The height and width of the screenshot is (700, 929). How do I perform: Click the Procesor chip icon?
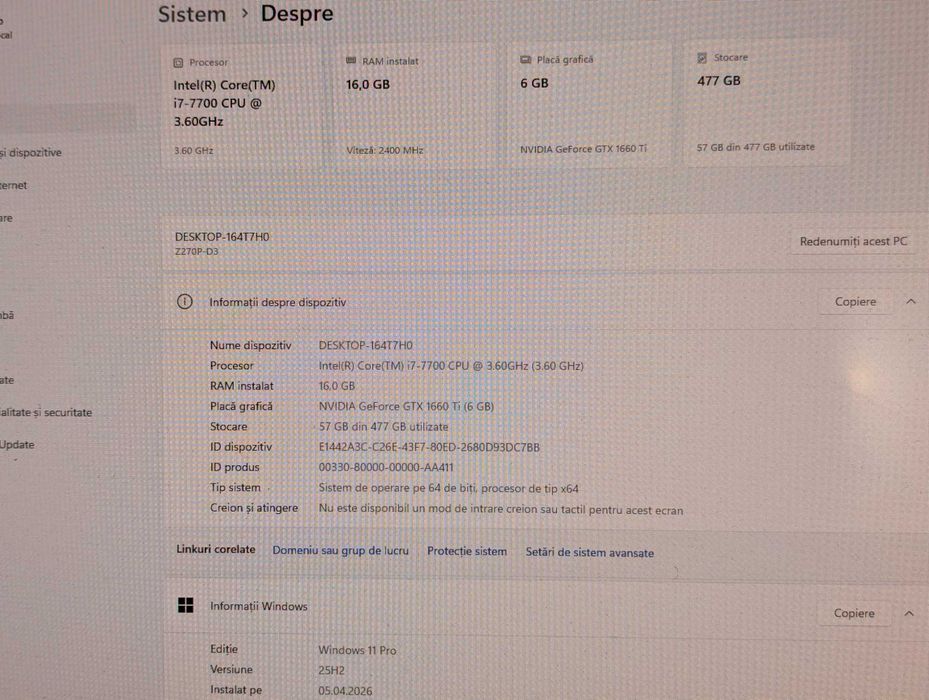click(x=178, y=63)
